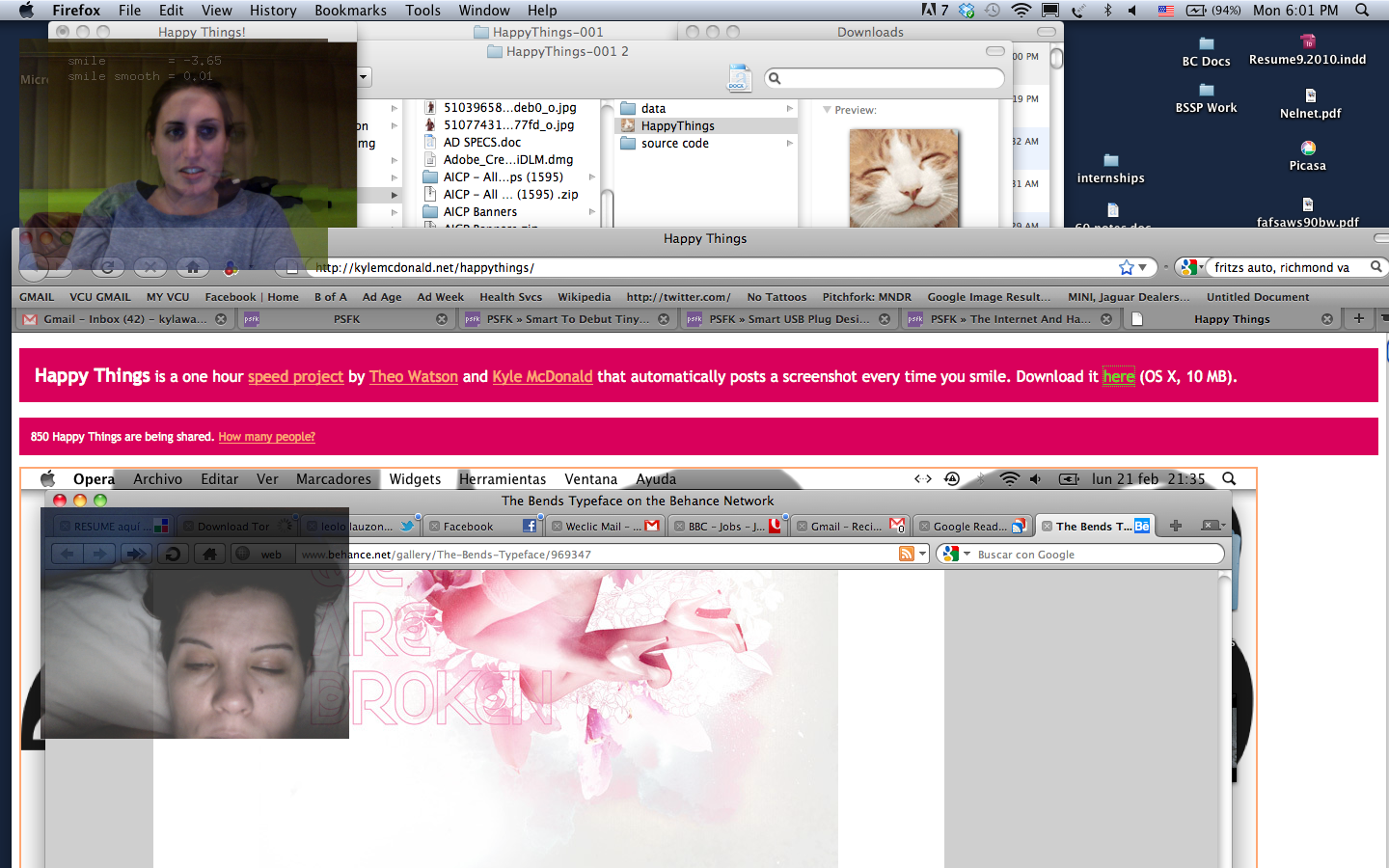The height and width of the screenshot is (868, 1389).
Task: Collapse the Preview disclosure triangle
Action: point(827,110)
